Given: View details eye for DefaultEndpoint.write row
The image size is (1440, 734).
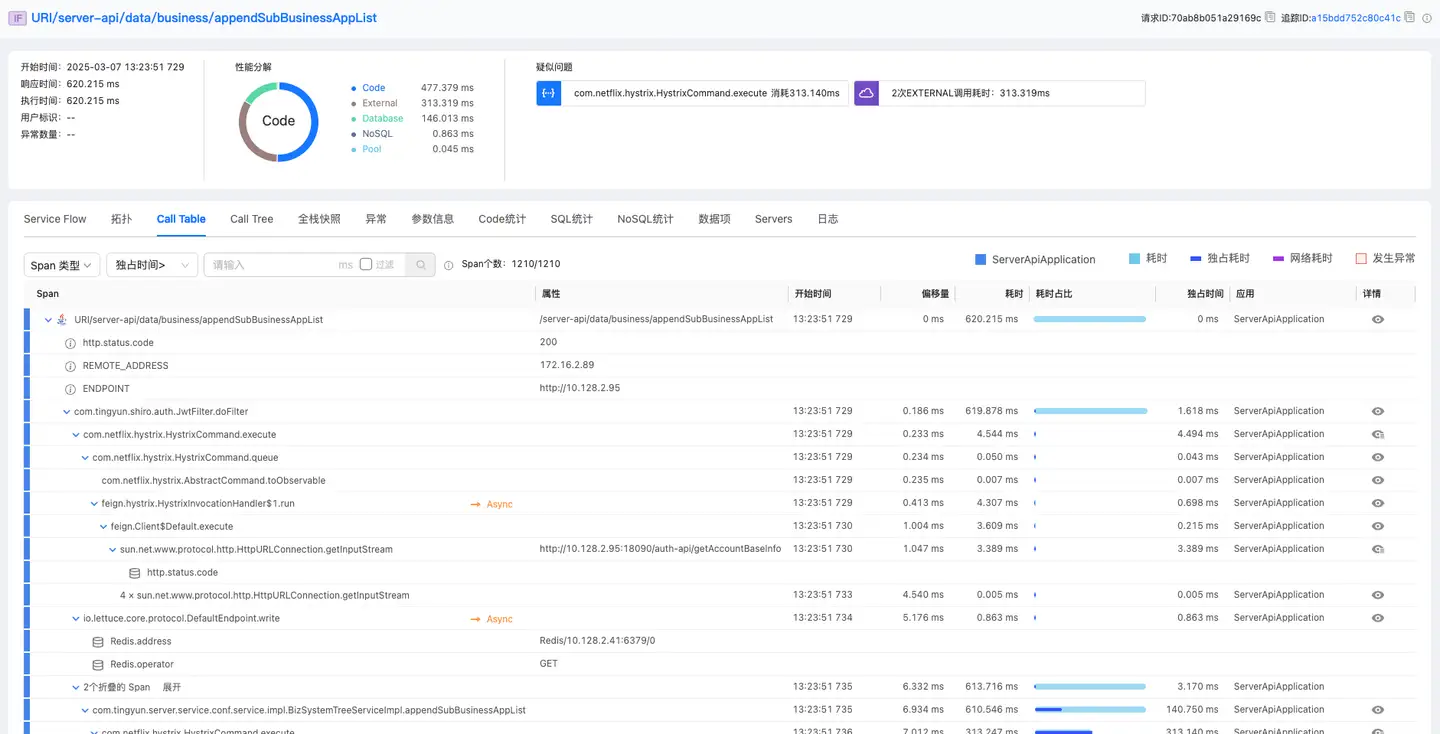Looking at the screenshot, I should pyautogui.click(x=1377, y=618).
